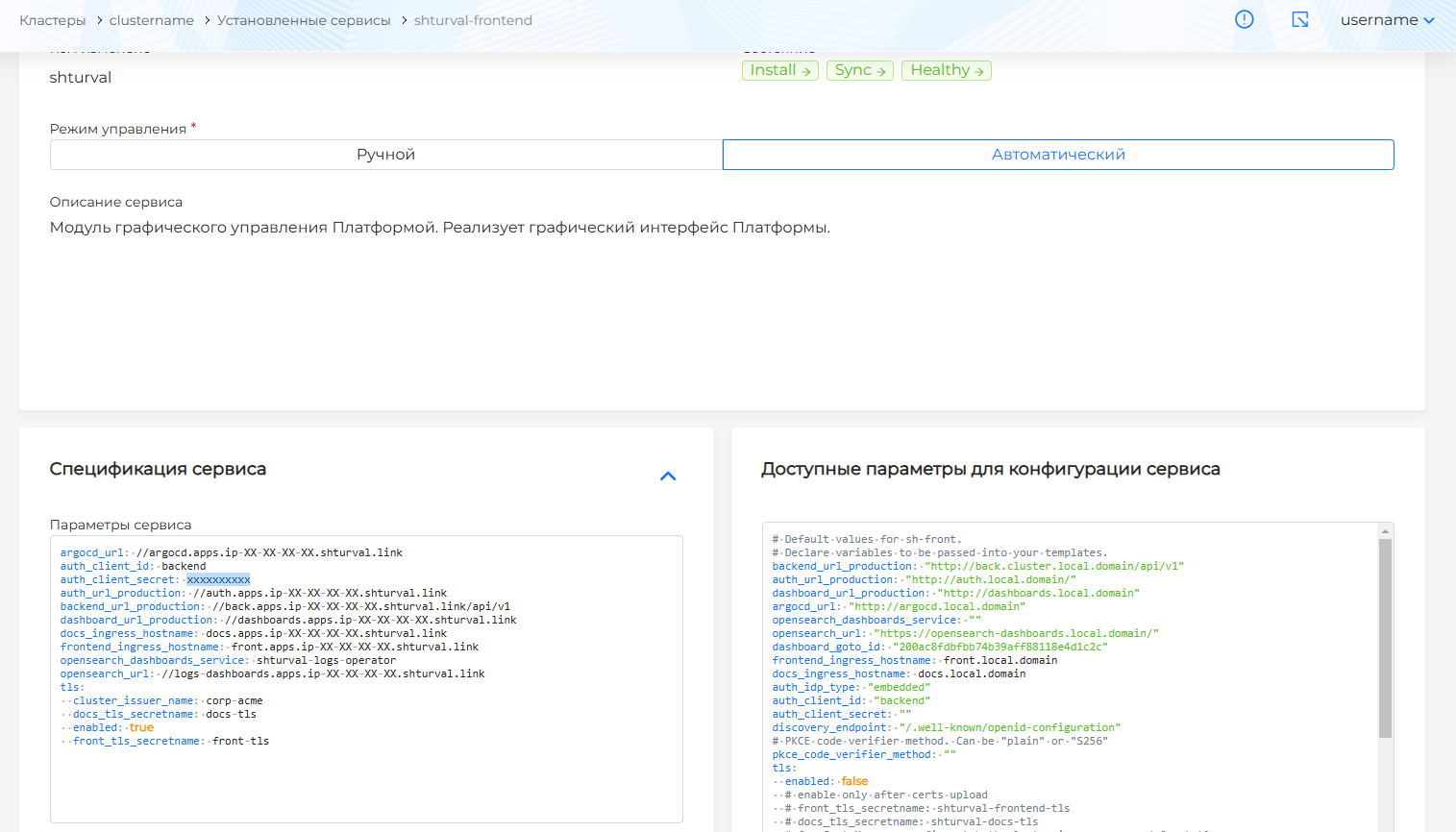Open the username account dropdown
The height and width of the screenshot is (832, 1456).
(1387, 20)
